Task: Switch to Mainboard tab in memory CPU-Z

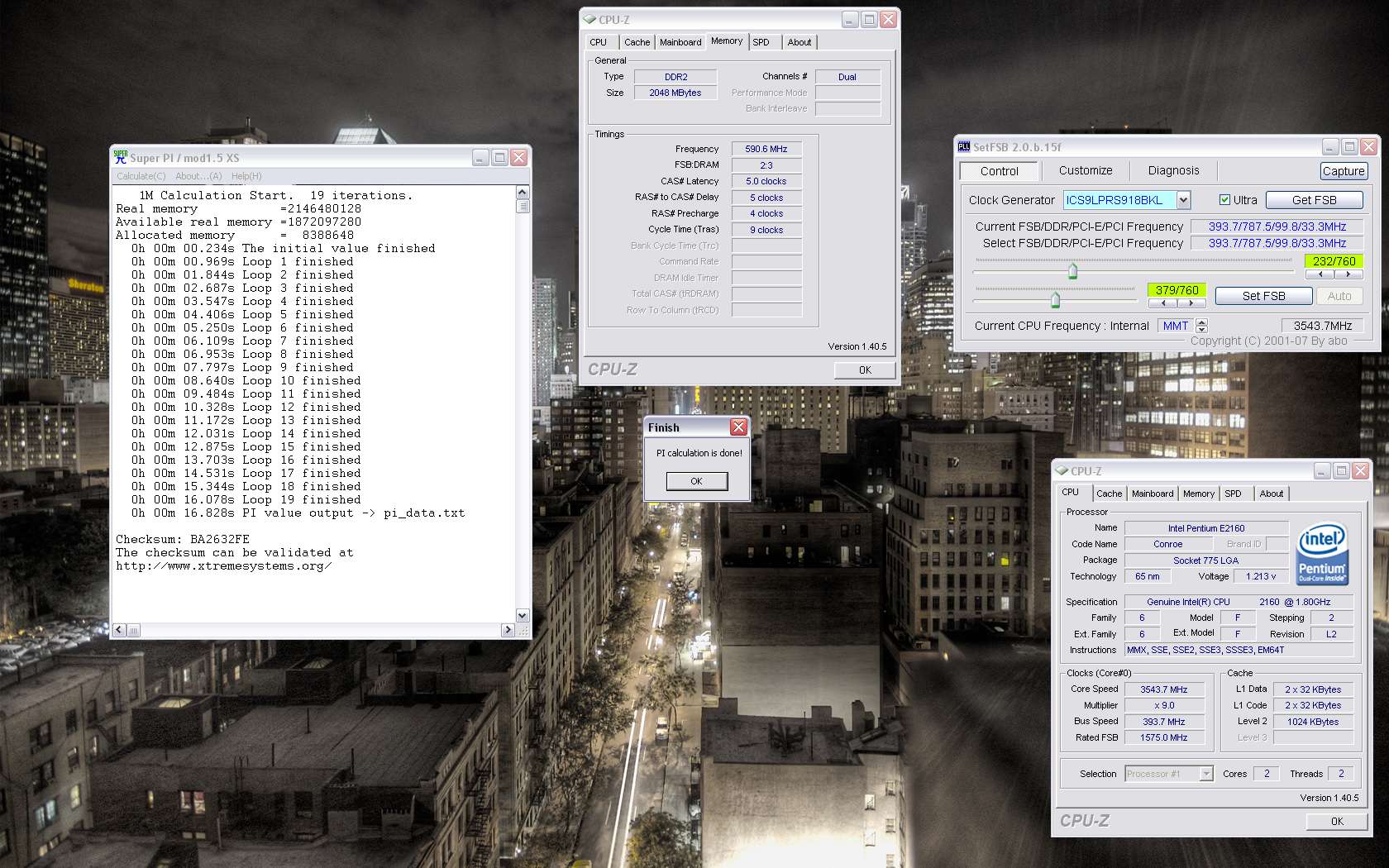Action: (680, 42)
